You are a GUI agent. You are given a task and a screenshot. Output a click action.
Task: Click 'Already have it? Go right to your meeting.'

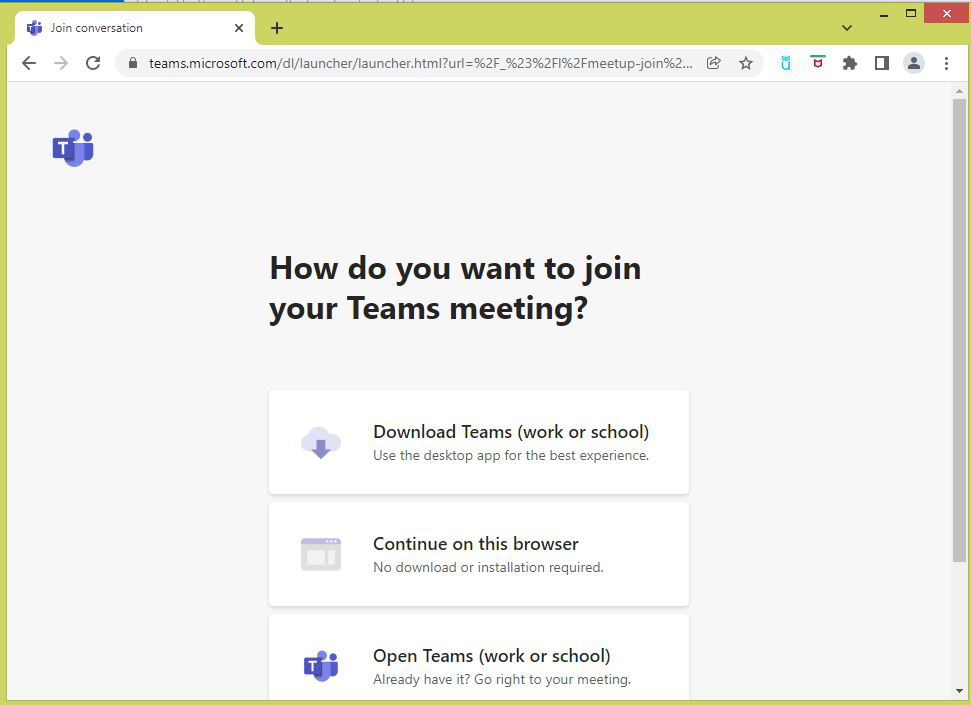click(502, 680)
